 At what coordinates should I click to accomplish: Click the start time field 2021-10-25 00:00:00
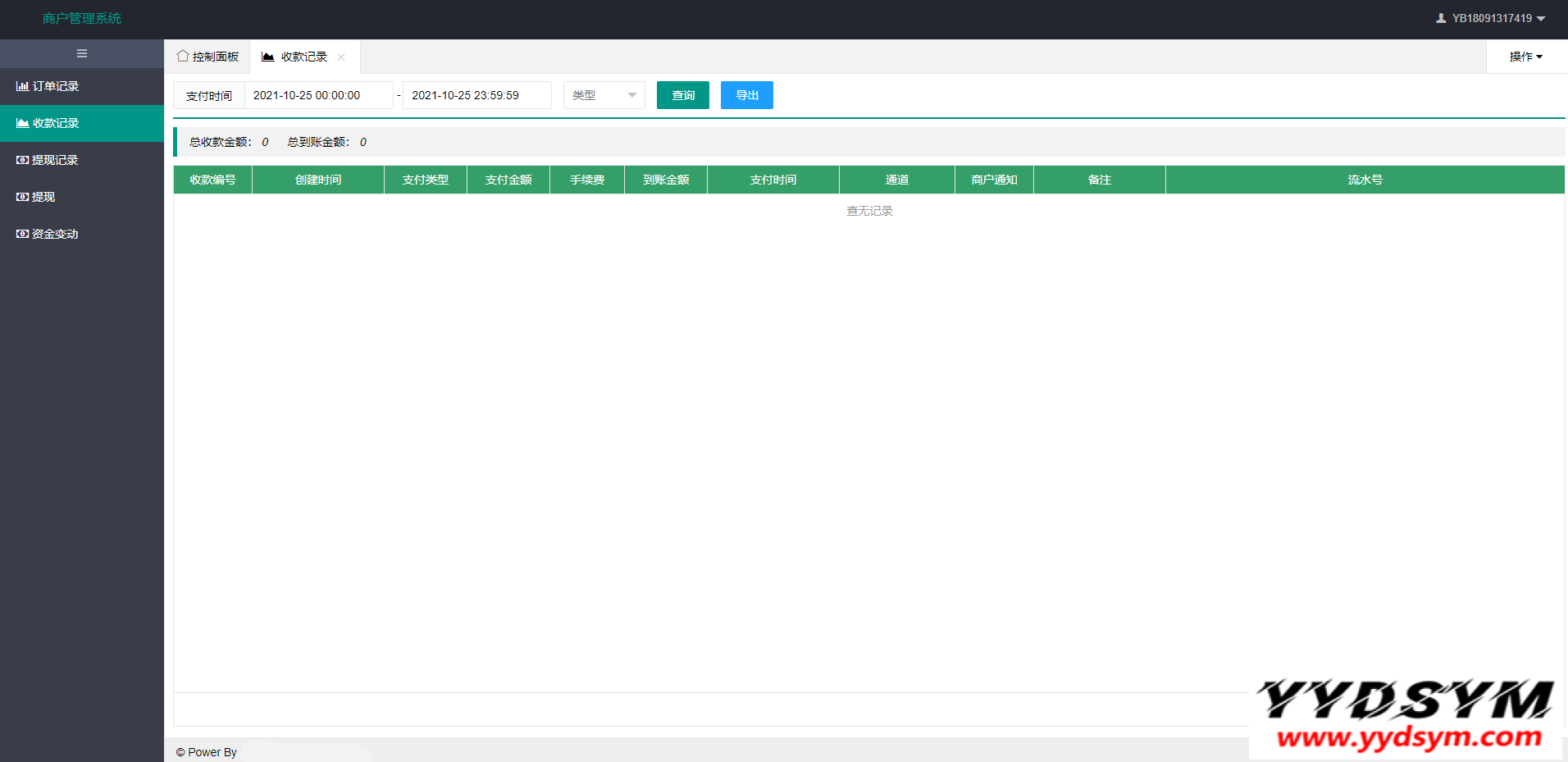point(318,95)
